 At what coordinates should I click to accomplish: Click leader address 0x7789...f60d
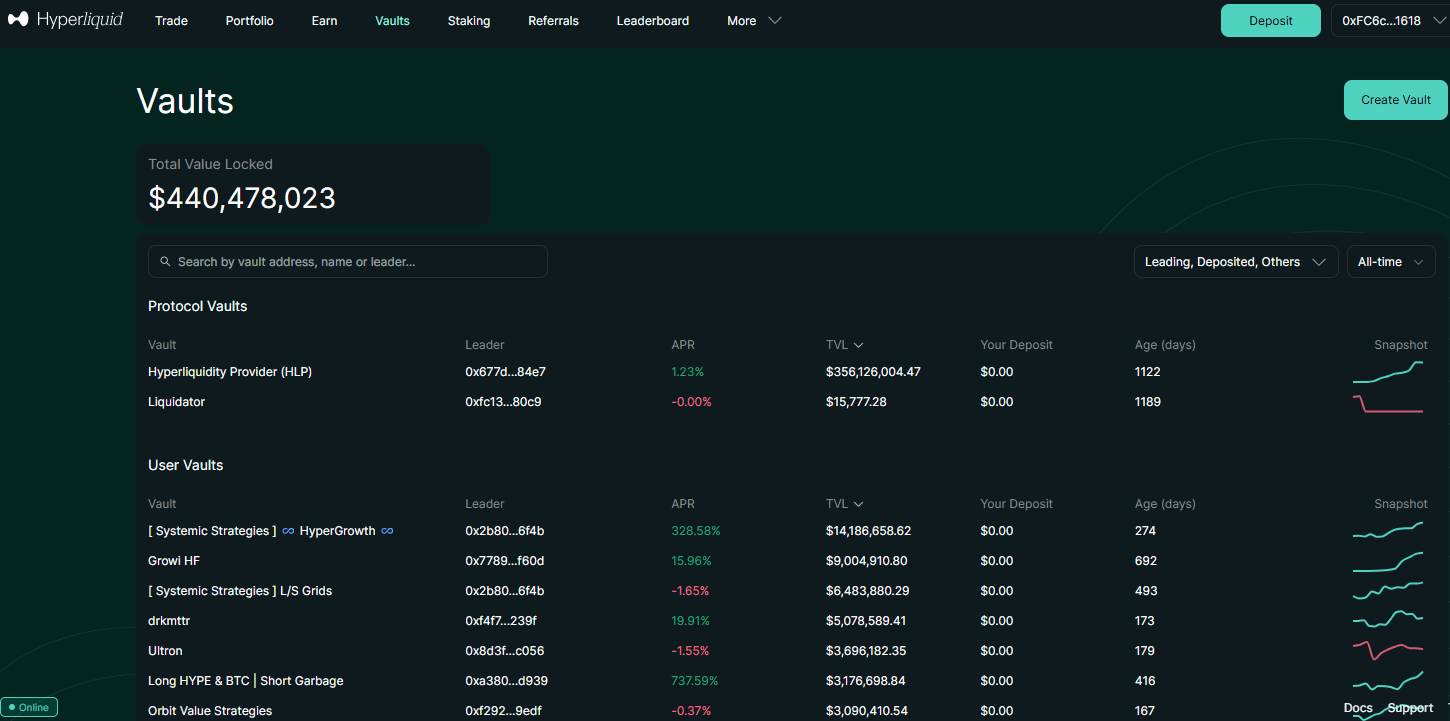tap(504, 561)
